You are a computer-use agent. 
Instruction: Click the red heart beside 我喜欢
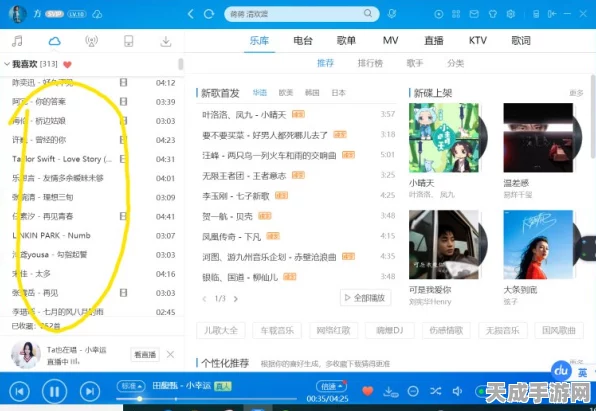point(67,65)
